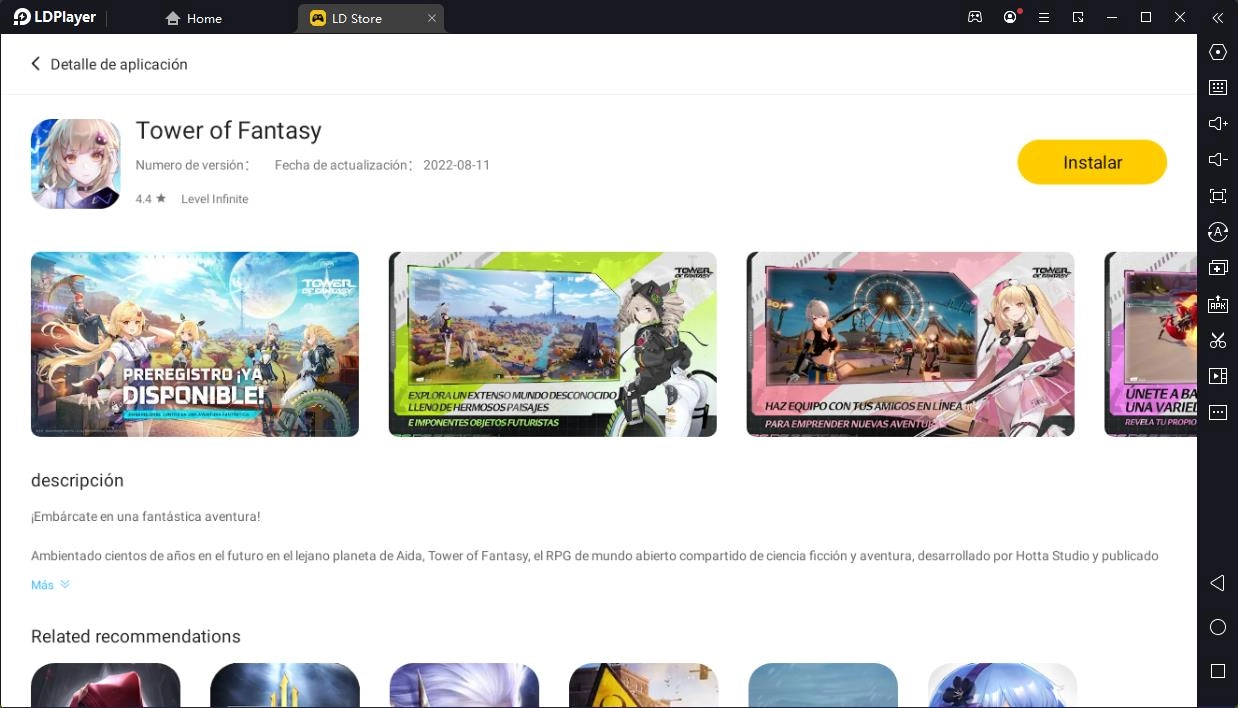Open video recorder sidebar icon
The image size is (1238, 708).
pyautogui.click(x=1217, y=376)
